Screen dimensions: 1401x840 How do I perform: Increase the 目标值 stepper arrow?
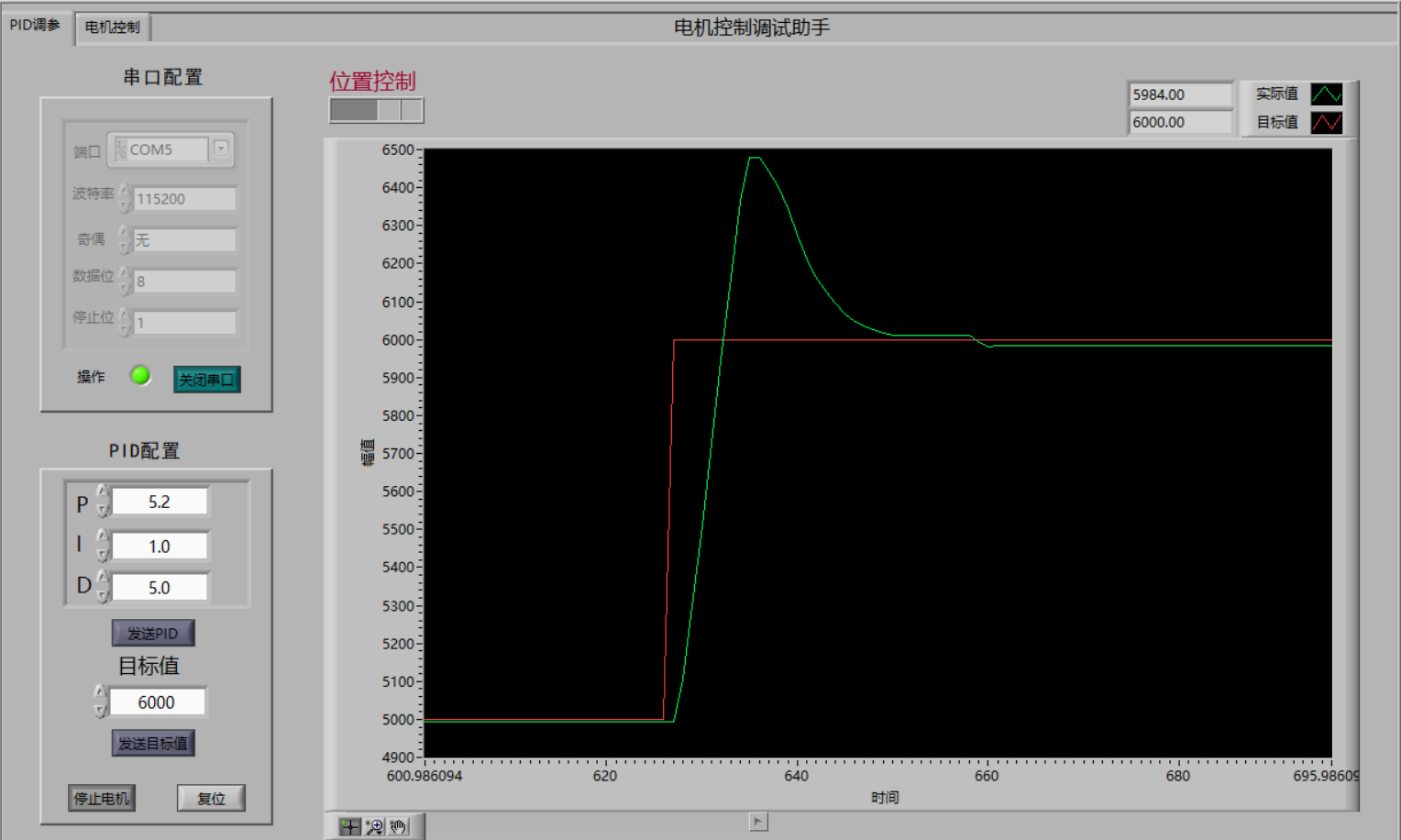(x=99, y=693)
